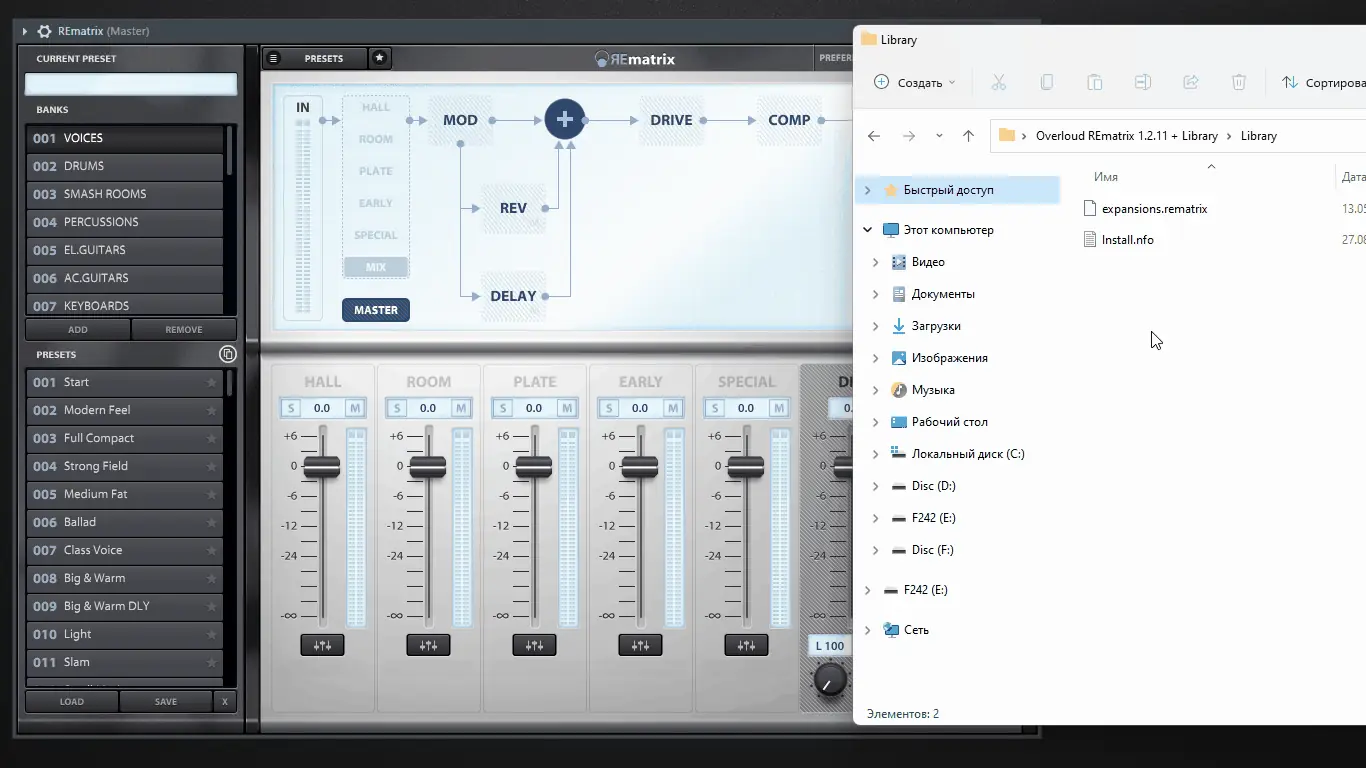Enable Solo on the SPECIAL channel
The image size is (1366, 768).
pos(713,407)
